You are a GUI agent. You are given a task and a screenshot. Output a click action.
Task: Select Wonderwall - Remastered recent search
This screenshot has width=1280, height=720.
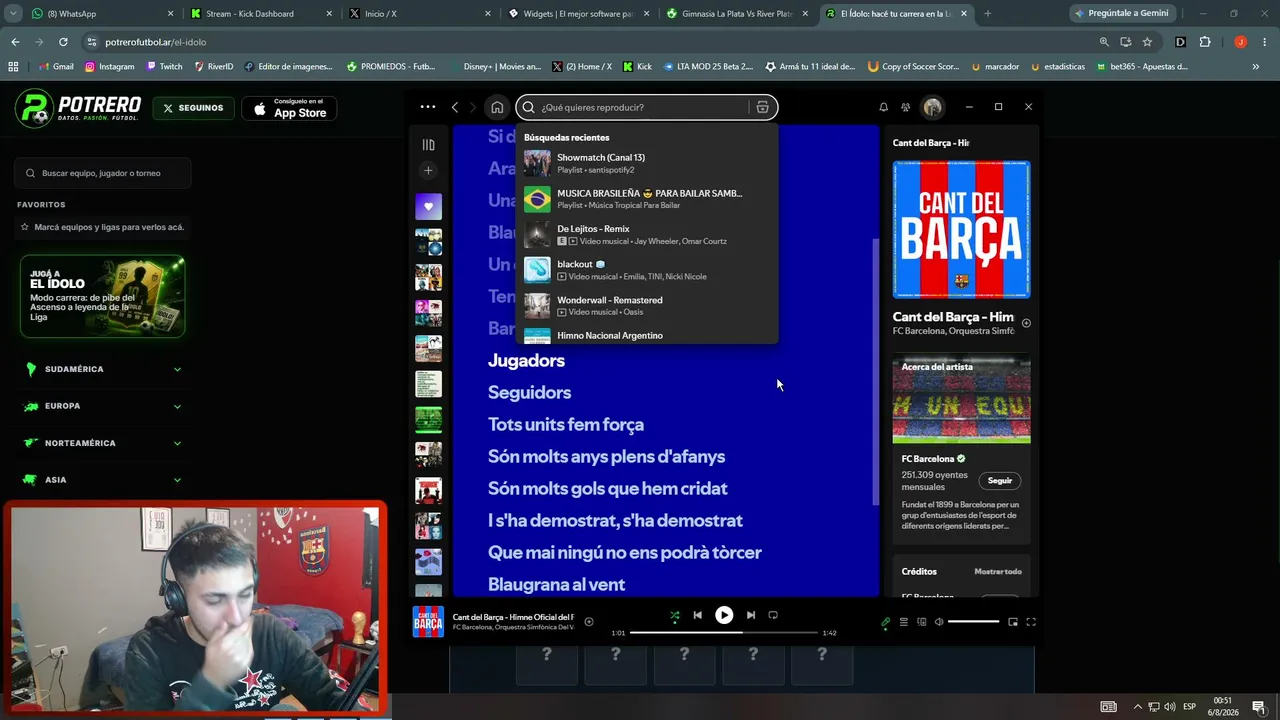[646, 306]
